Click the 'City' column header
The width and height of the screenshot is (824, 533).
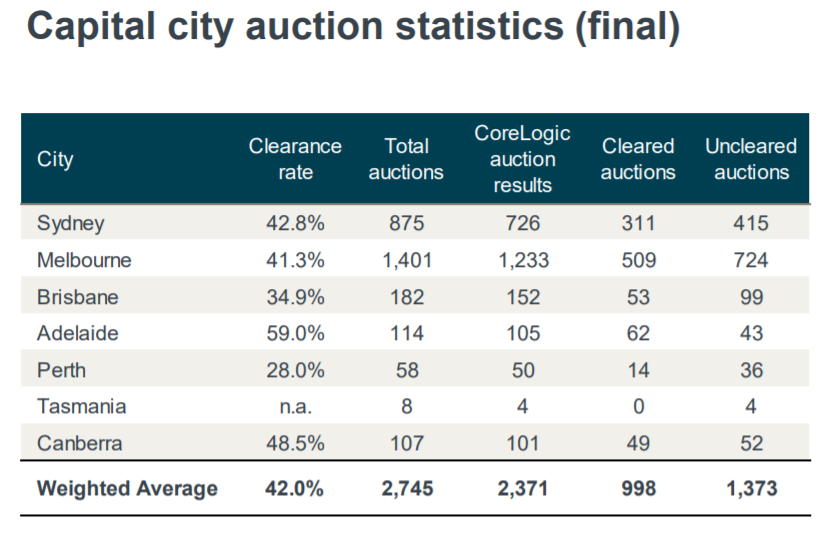(55, 159)
